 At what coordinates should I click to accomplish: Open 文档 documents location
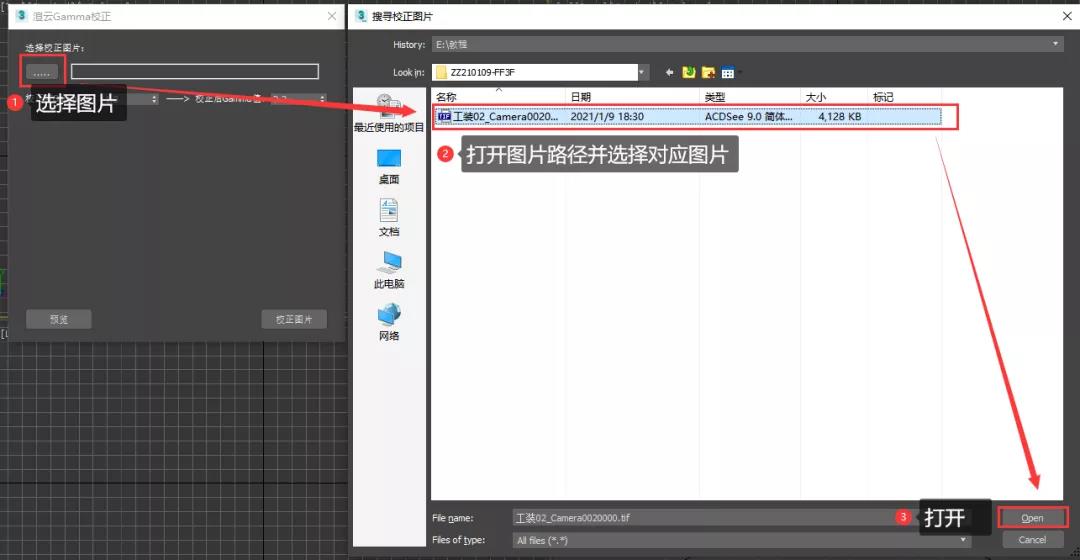click(389, 217)
